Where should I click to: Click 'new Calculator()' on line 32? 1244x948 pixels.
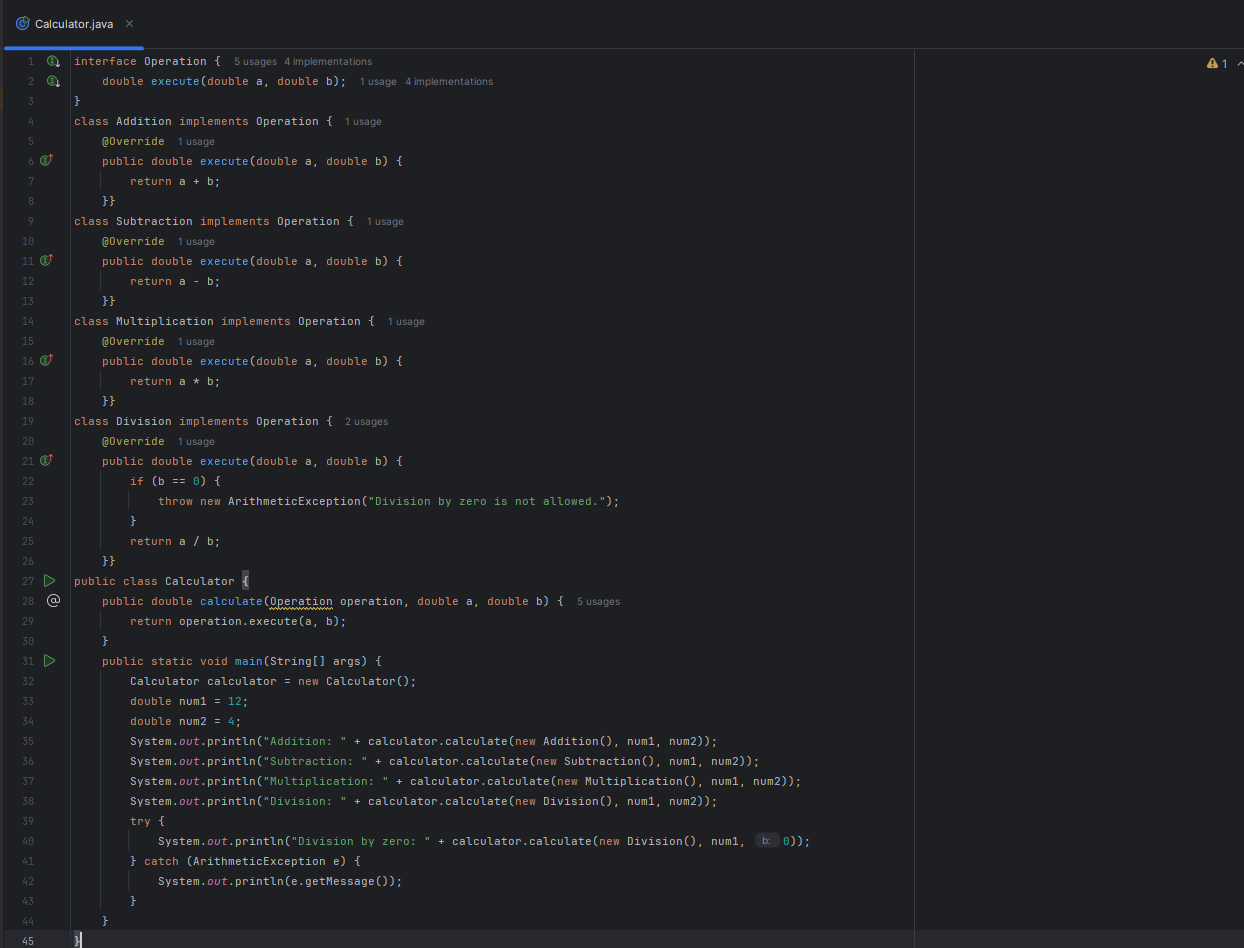click(x=353, y=681)
